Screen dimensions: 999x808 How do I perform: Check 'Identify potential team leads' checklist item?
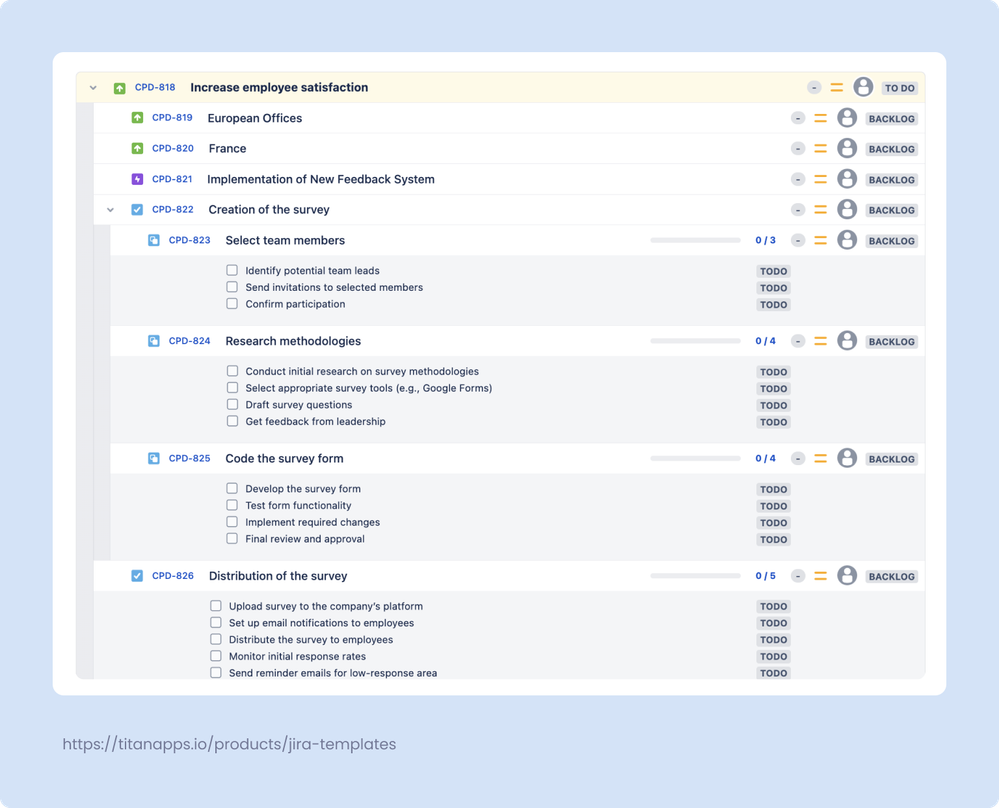pos(232,270)
